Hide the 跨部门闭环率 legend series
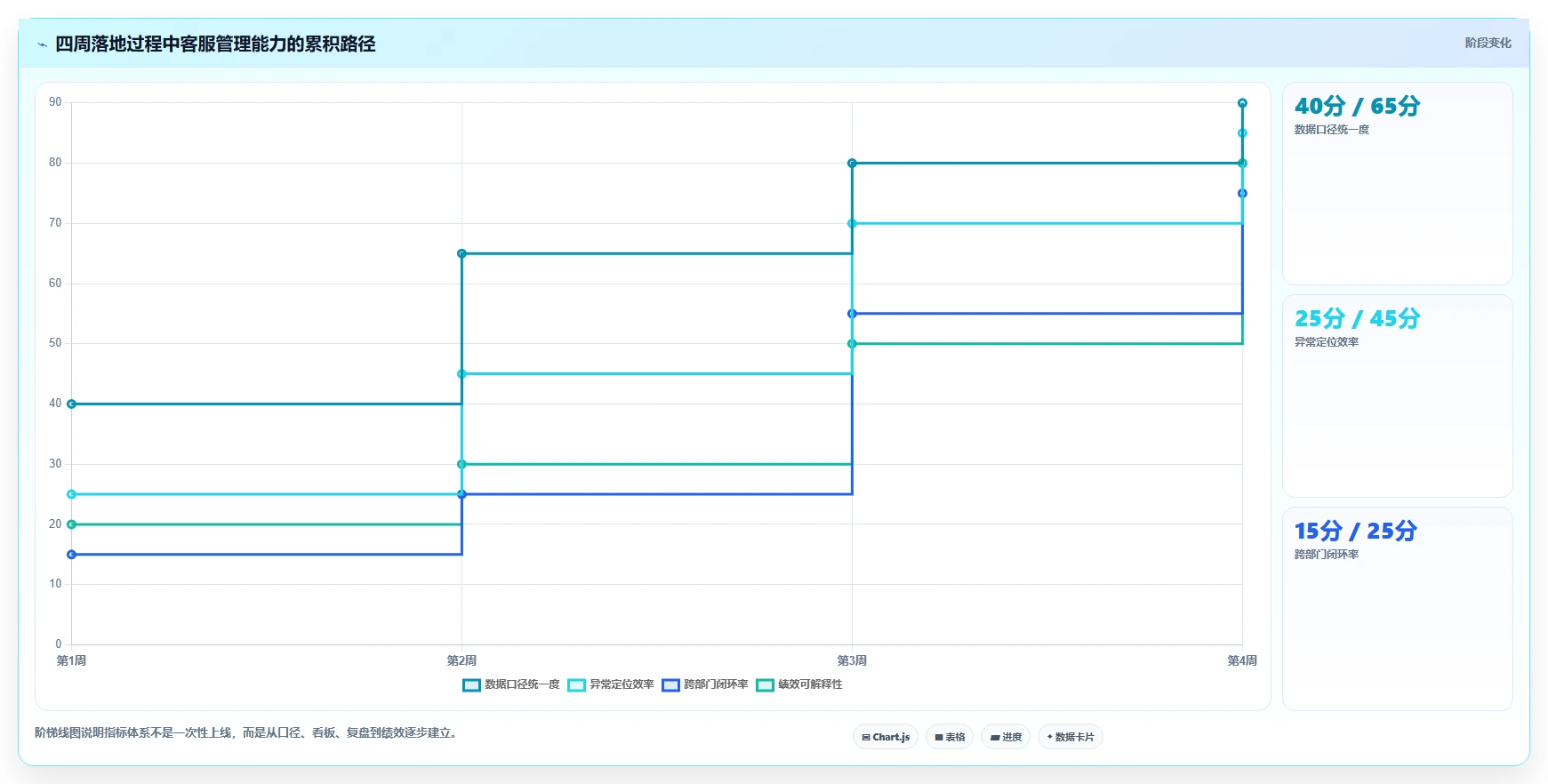 coord(705,684)
